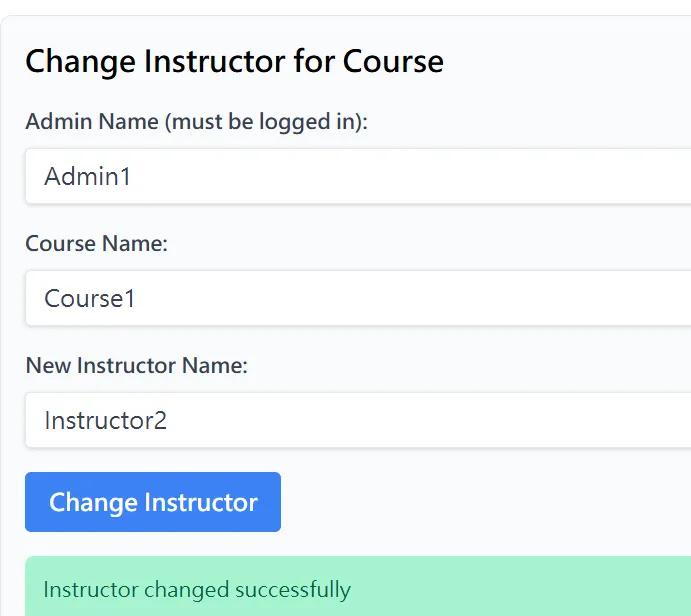Click the word "Change" in the page heading

click(x=81, y=61)
